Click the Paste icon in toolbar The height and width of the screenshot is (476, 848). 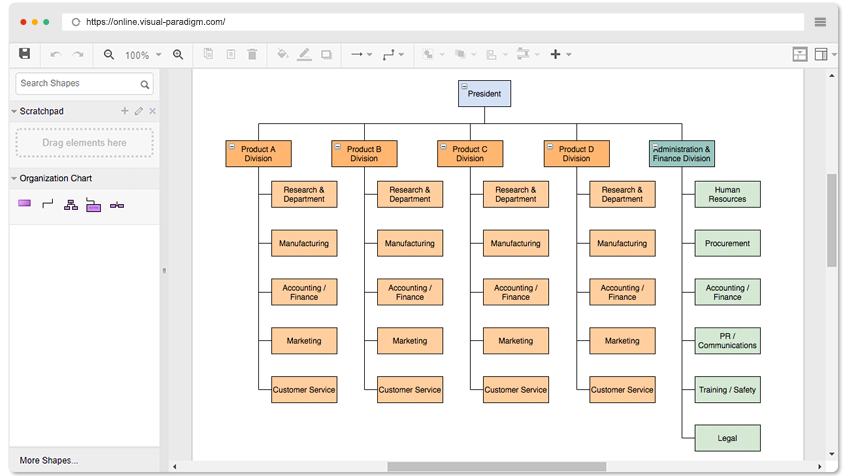[x=231, y=54]
